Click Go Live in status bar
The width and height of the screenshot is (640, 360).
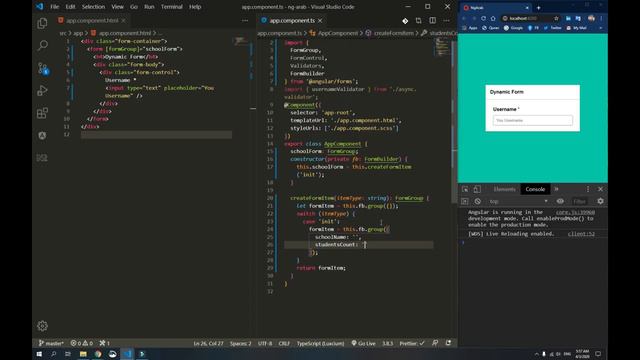click(363, 343)
